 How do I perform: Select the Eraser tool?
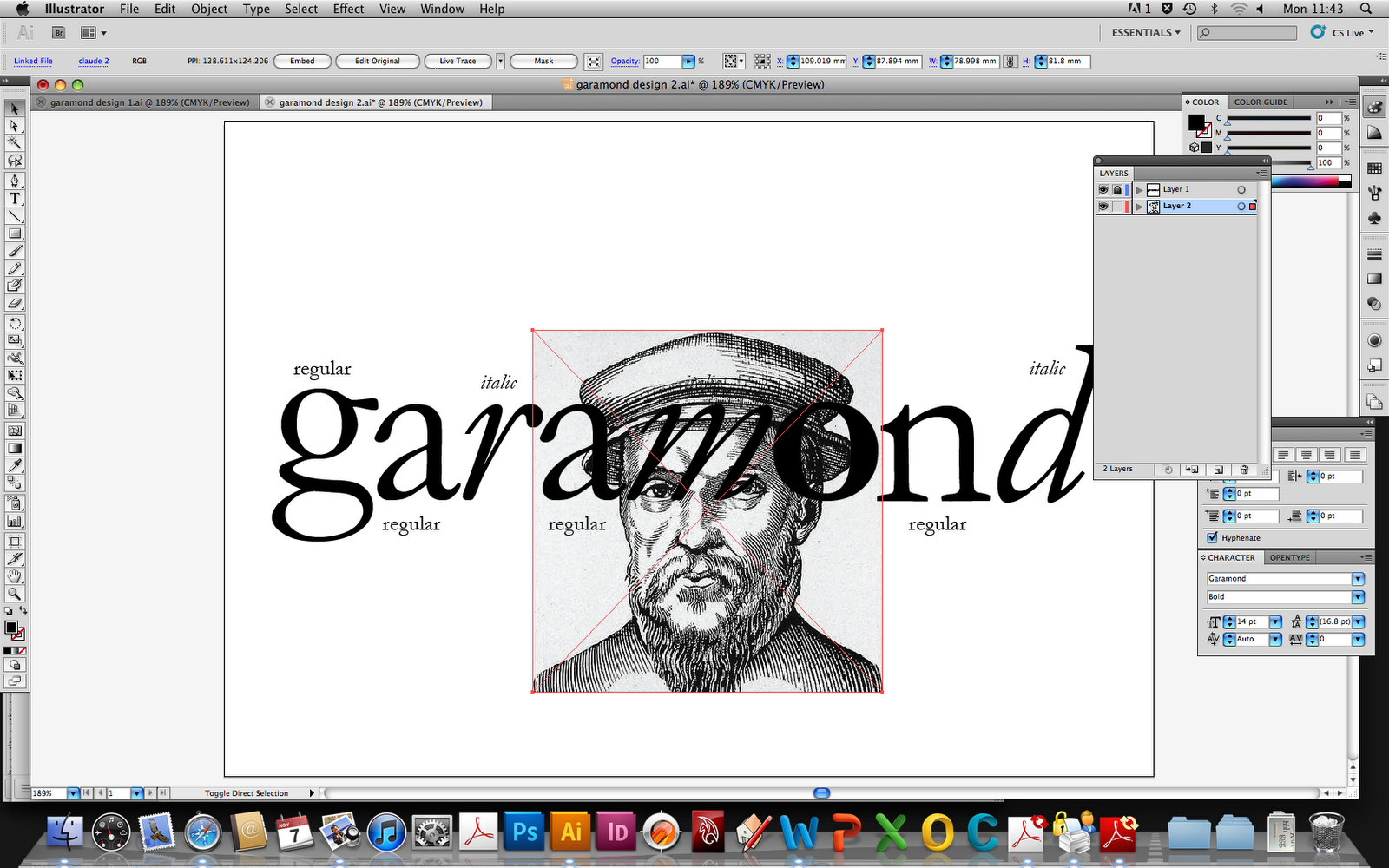tap(15, 304)
